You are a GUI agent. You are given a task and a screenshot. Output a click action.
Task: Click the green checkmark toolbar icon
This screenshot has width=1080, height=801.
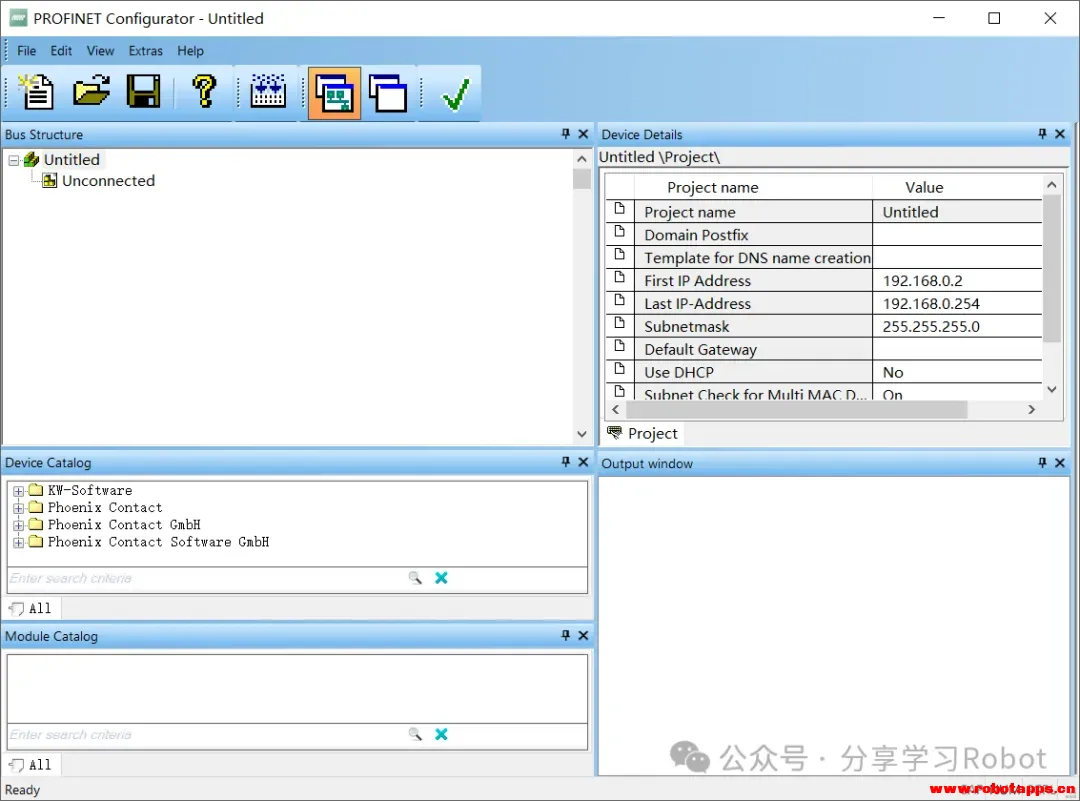[455, 94]
